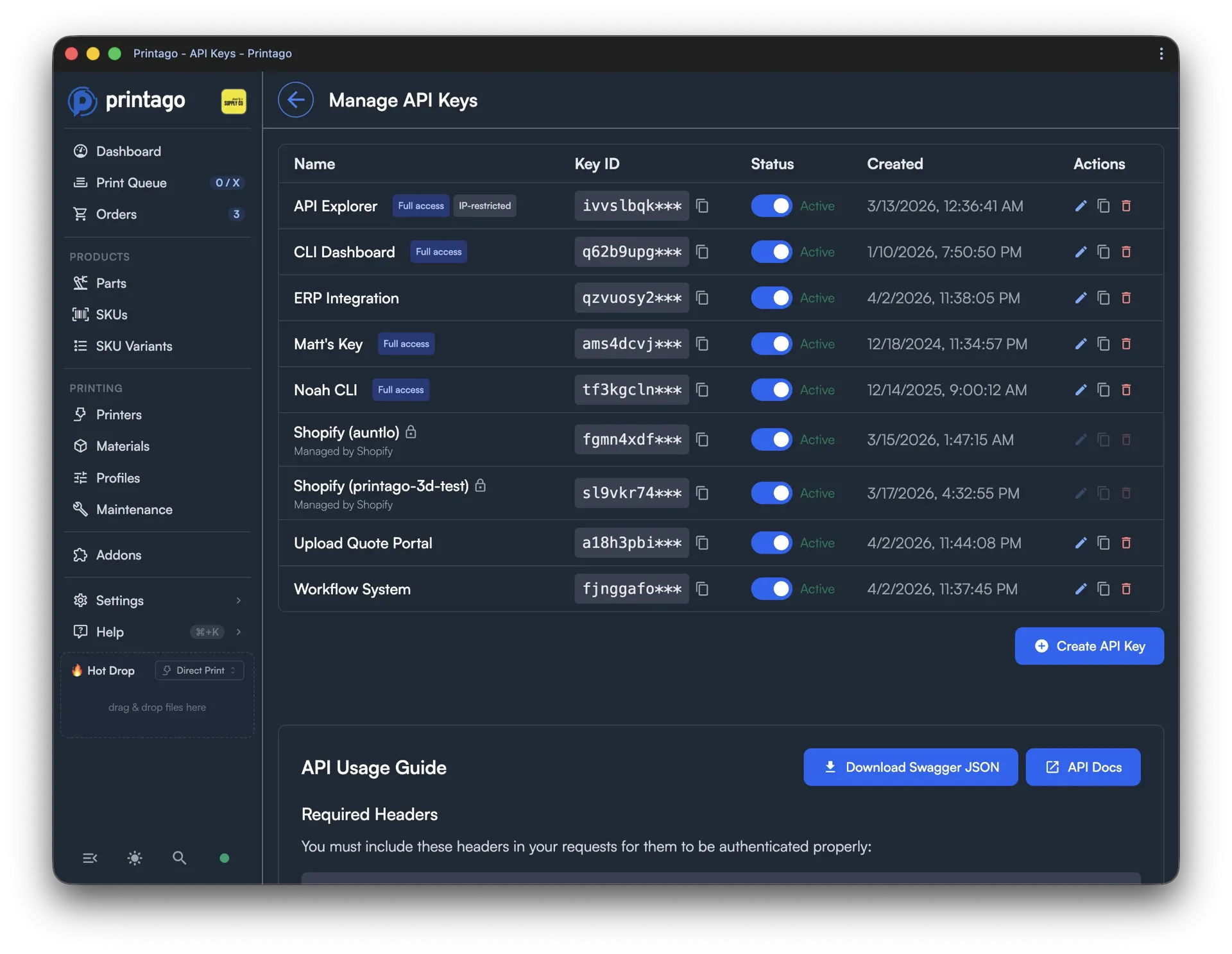Edit Matt's Key using the pencil icon
The image size is (1232, 954).
click(1081, 344)
